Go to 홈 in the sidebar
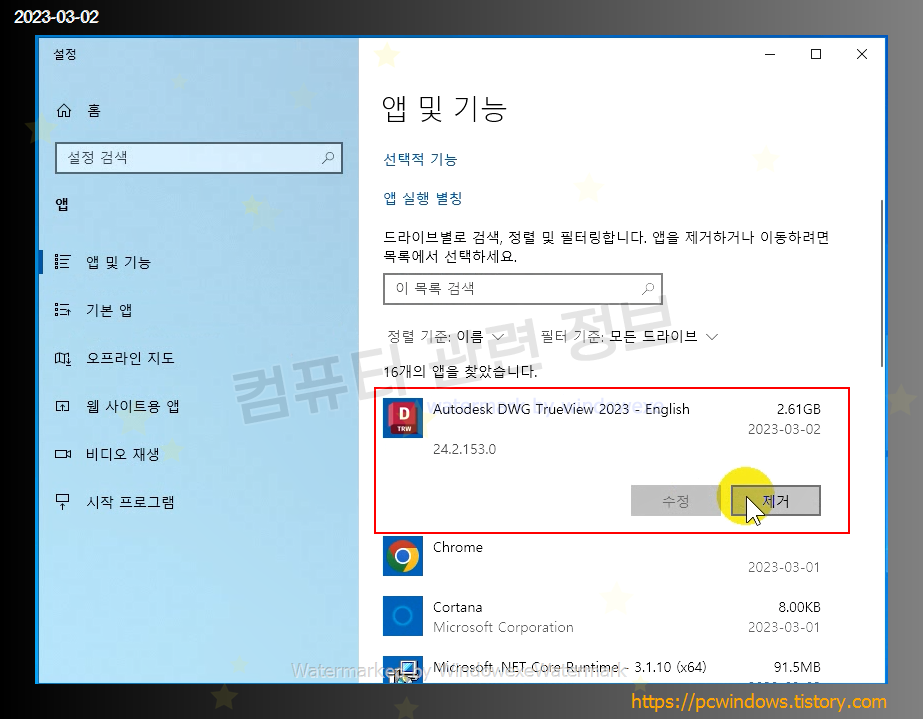 tap(94, 111)
